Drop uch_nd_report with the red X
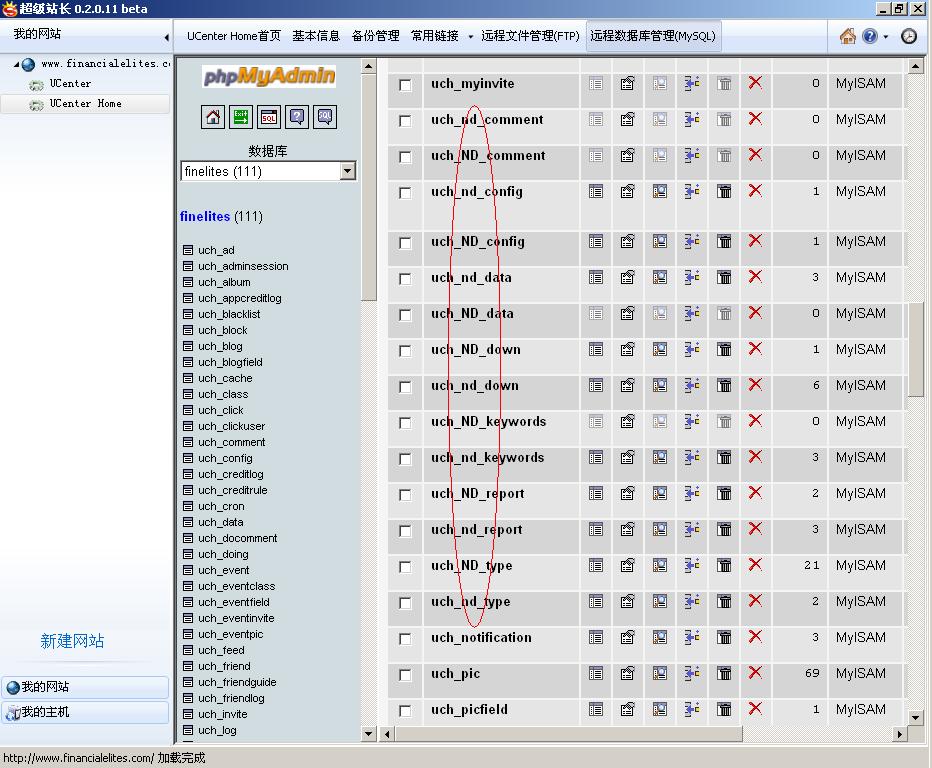This screenshot has width=932, height=768. [755, 529]
